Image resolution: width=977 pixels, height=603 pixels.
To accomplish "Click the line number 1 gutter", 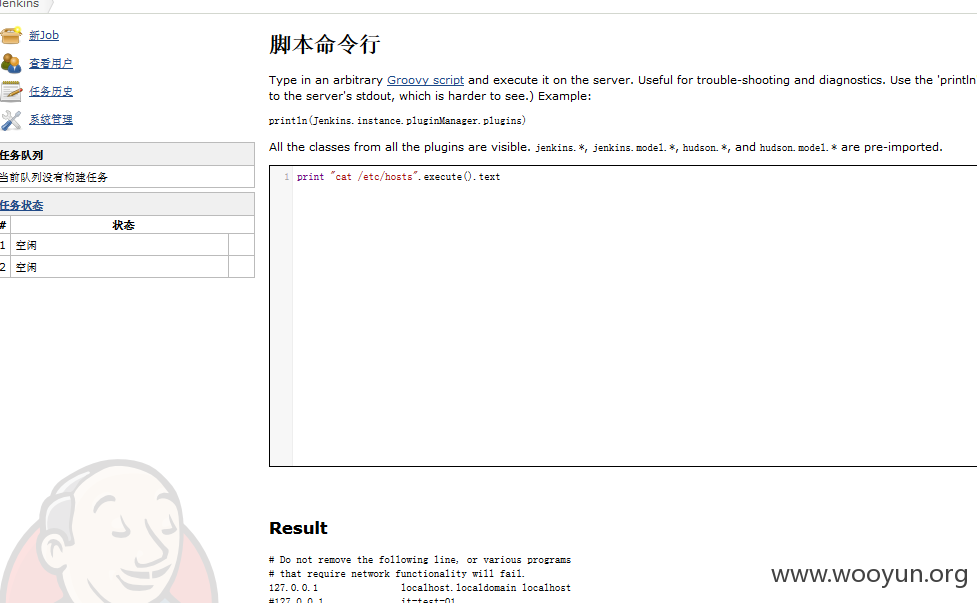I will pos(287,177).
